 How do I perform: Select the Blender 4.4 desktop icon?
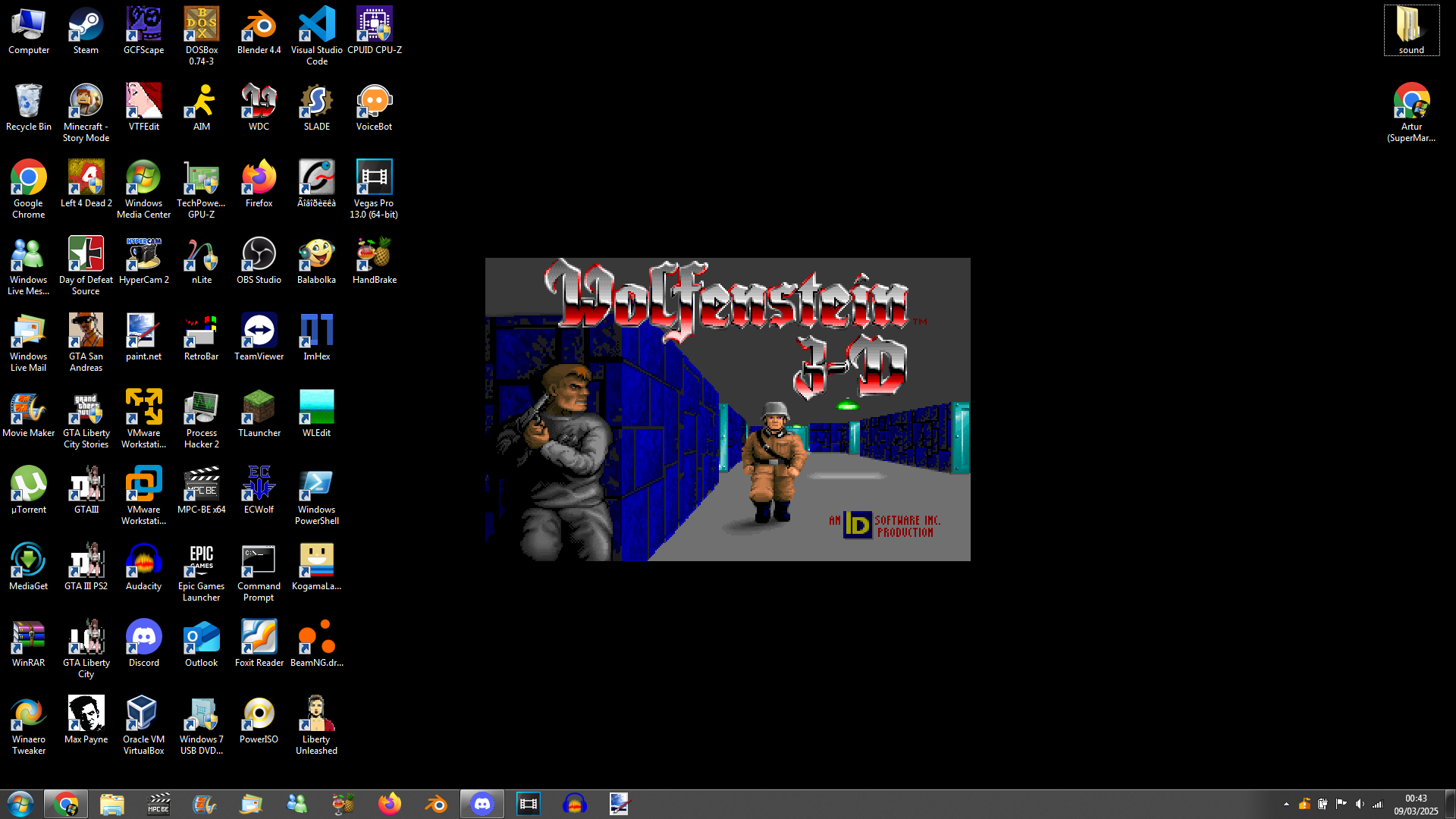pyautogui.click(x=259, y=29)
